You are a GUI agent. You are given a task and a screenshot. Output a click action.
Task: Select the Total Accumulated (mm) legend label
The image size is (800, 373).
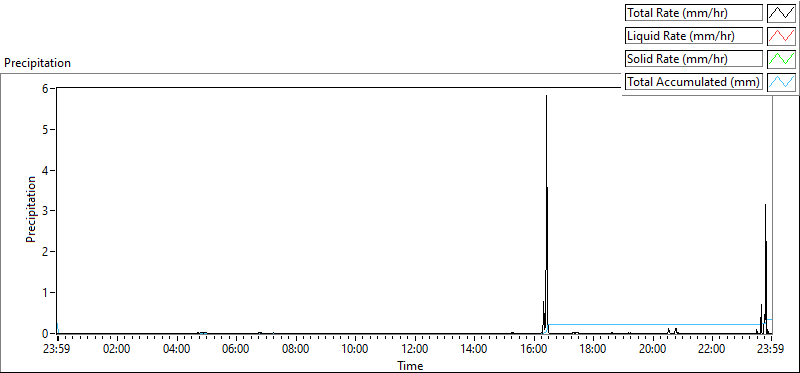coord(694,81)
